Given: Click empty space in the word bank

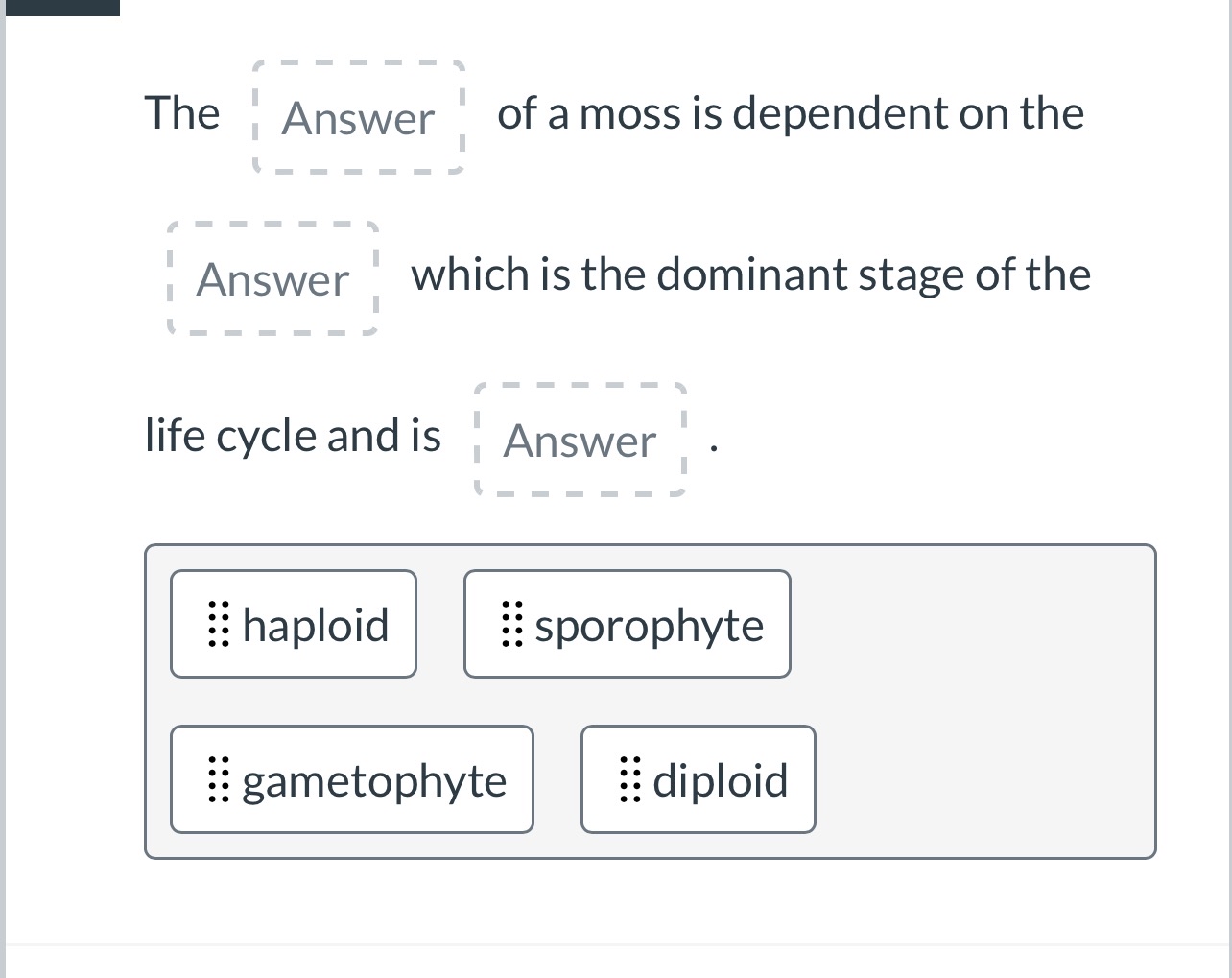Looking at the screenshot, I should click(979, 701).
